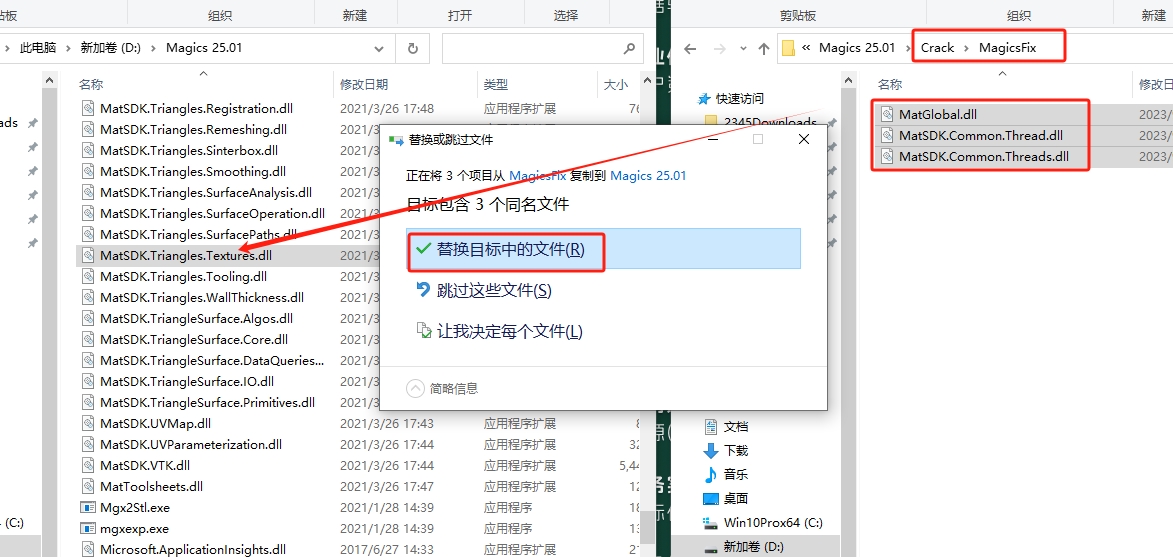Choose 替换目标中的文件(R) option
This screenshot has height=557, width=1173.
click(509, 249)
